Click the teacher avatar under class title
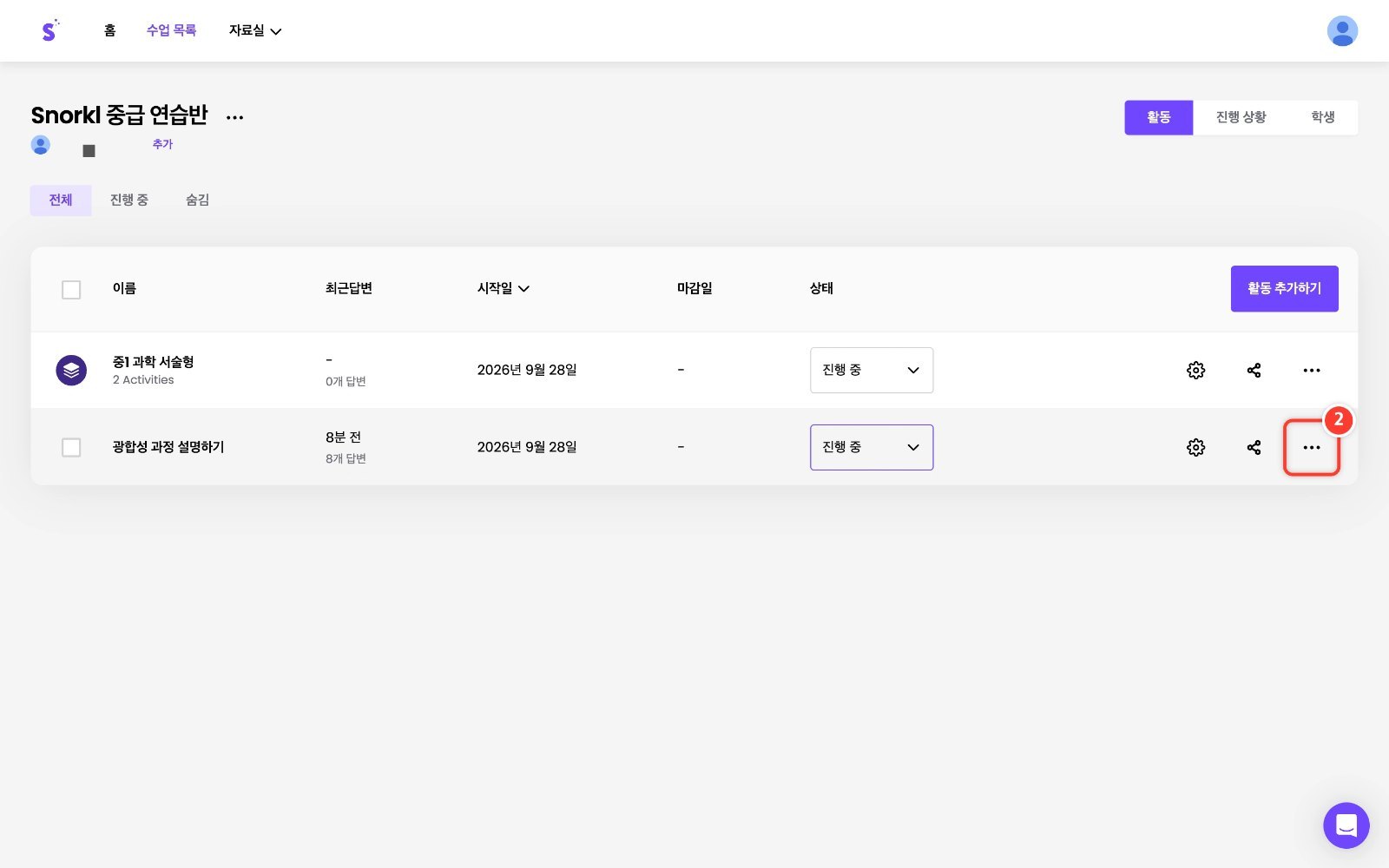The width and height of the screenshot is (1389, 868). [x=41, y=145]
